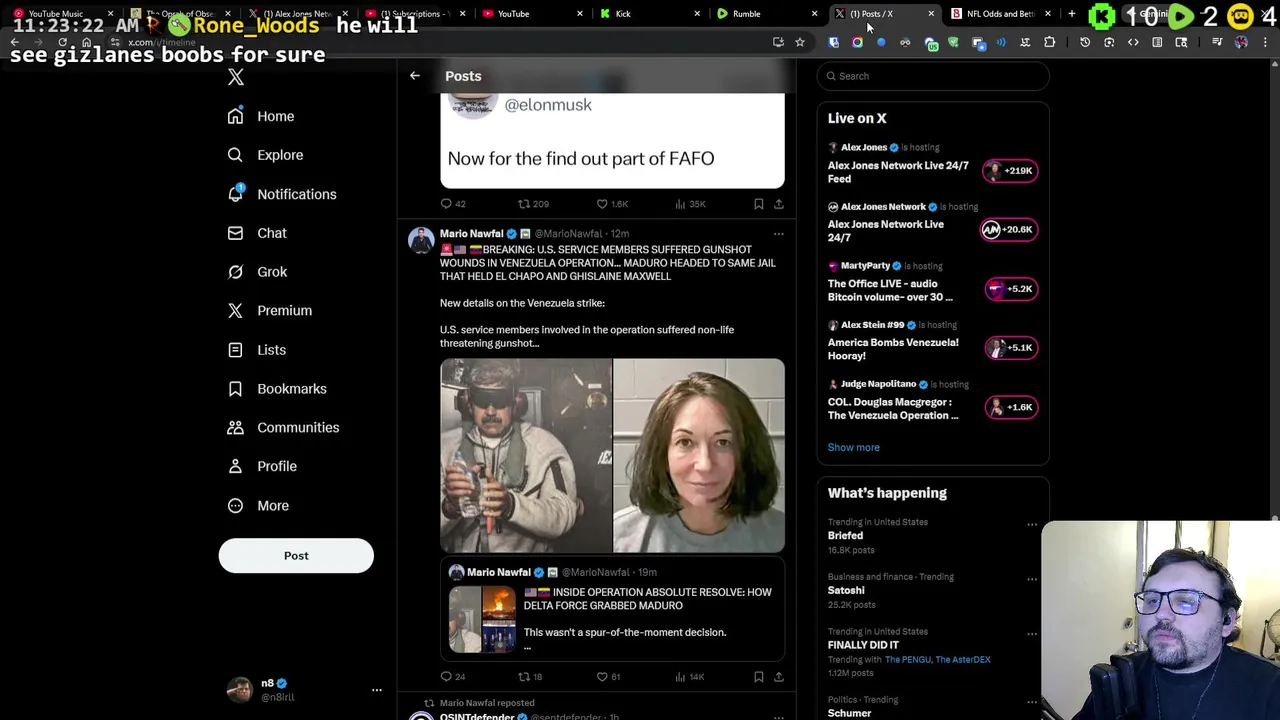Click Show more under Live on X

[853, 448]
